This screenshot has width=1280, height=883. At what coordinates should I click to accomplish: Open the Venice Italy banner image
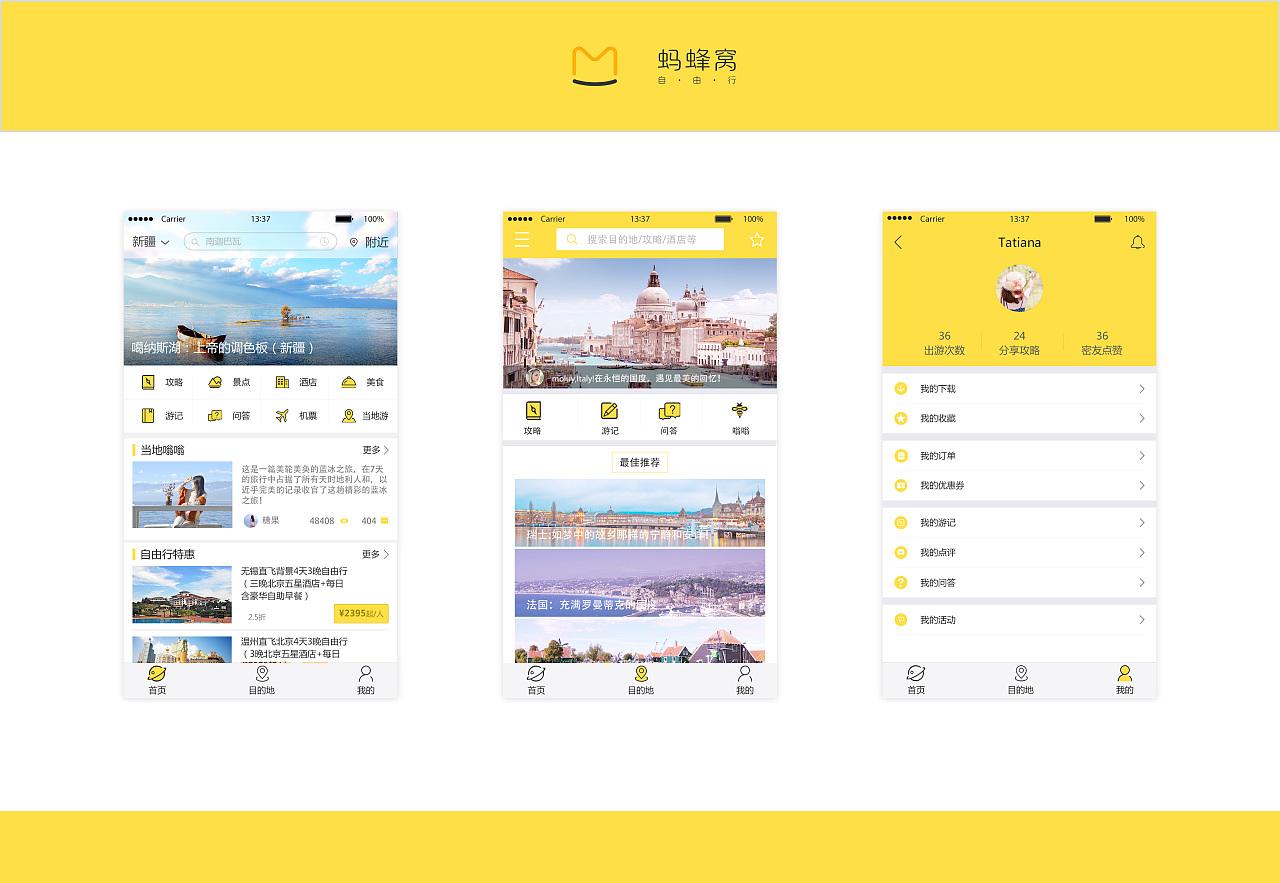[640, 323]
